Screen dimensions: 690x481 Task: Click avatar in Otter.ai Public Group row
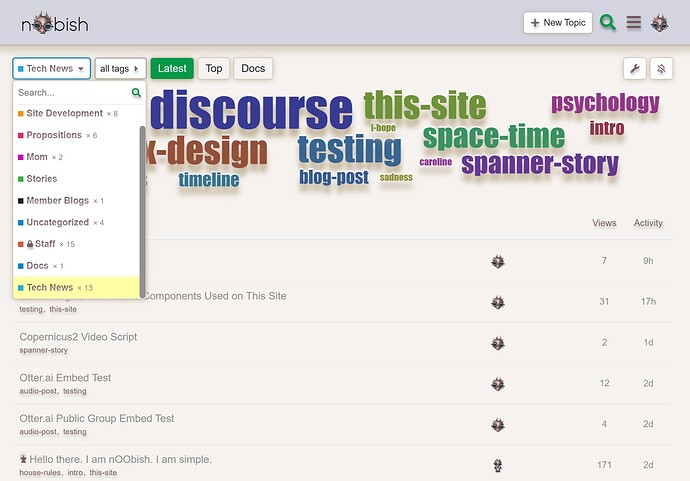pyautogui.click(x=498, y=425)
